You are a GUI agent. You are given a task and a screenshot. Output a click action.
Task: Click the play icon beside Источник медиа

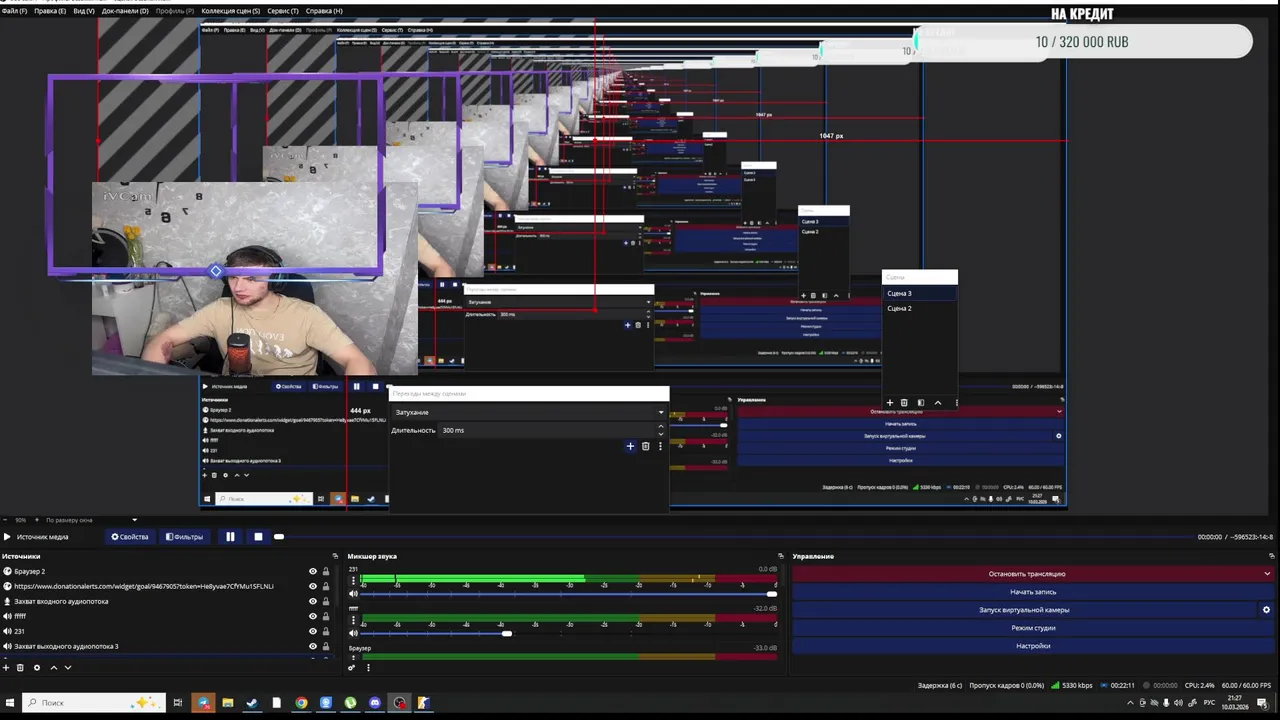[7, 537]
